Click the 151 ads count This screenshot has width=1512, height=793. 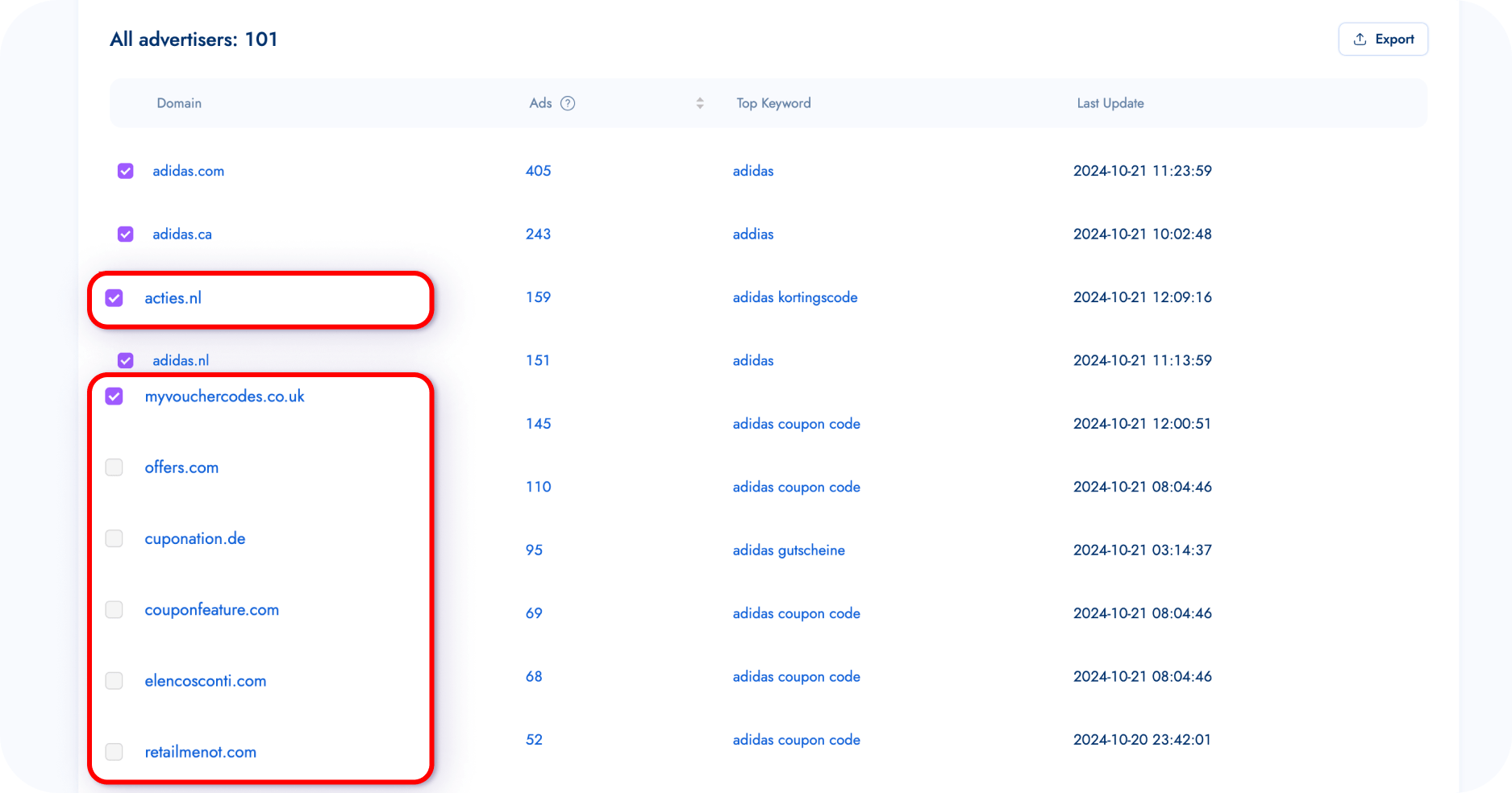[538, 360]
